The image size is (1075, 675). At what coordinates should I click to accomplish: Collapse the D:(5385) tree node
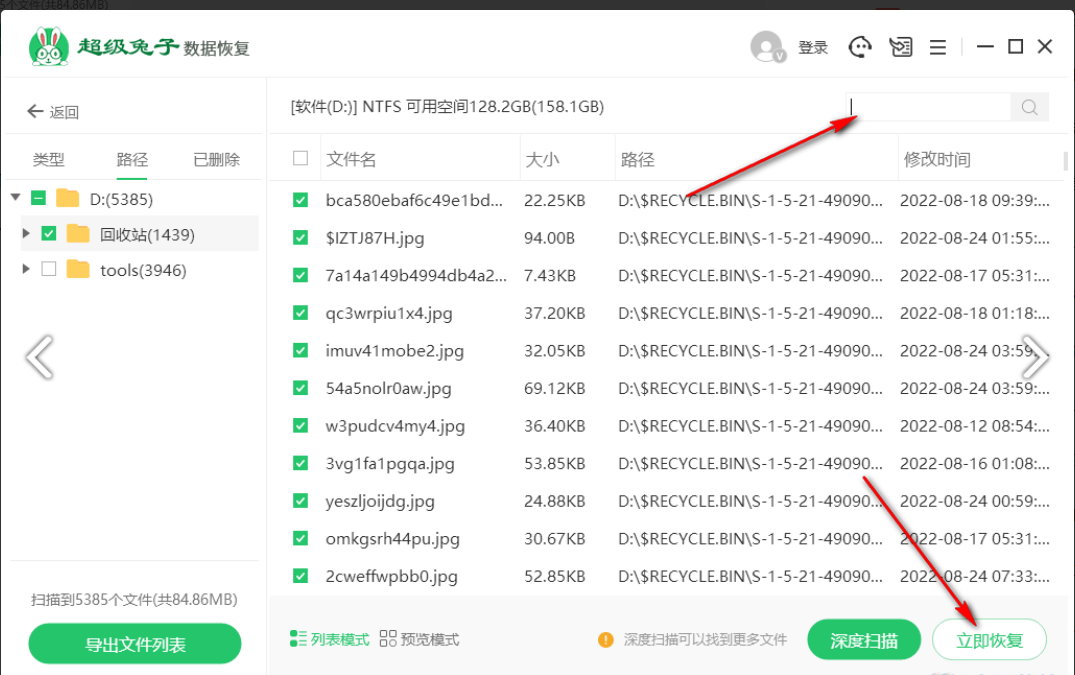tap(16, 197)
